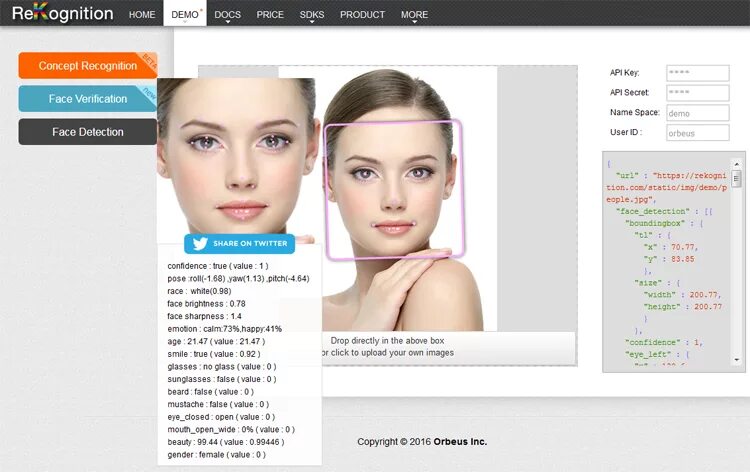Click the 'Name Space:' label
The width and height of the screenshot is (750, 472).
click(x=634, y=112)
